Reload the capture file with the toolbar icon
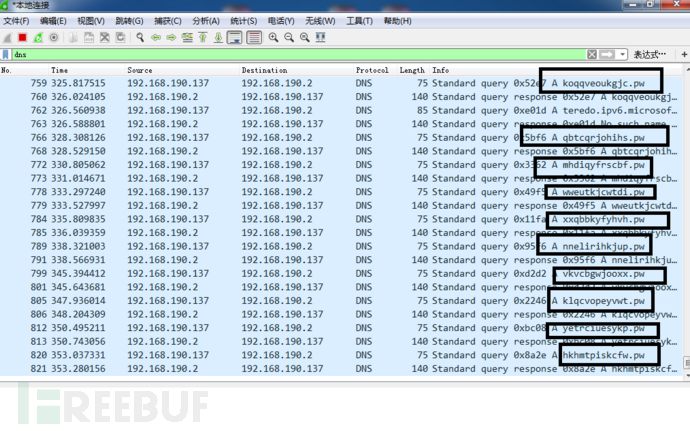This screenshot has height=431, width=690. 120,38
